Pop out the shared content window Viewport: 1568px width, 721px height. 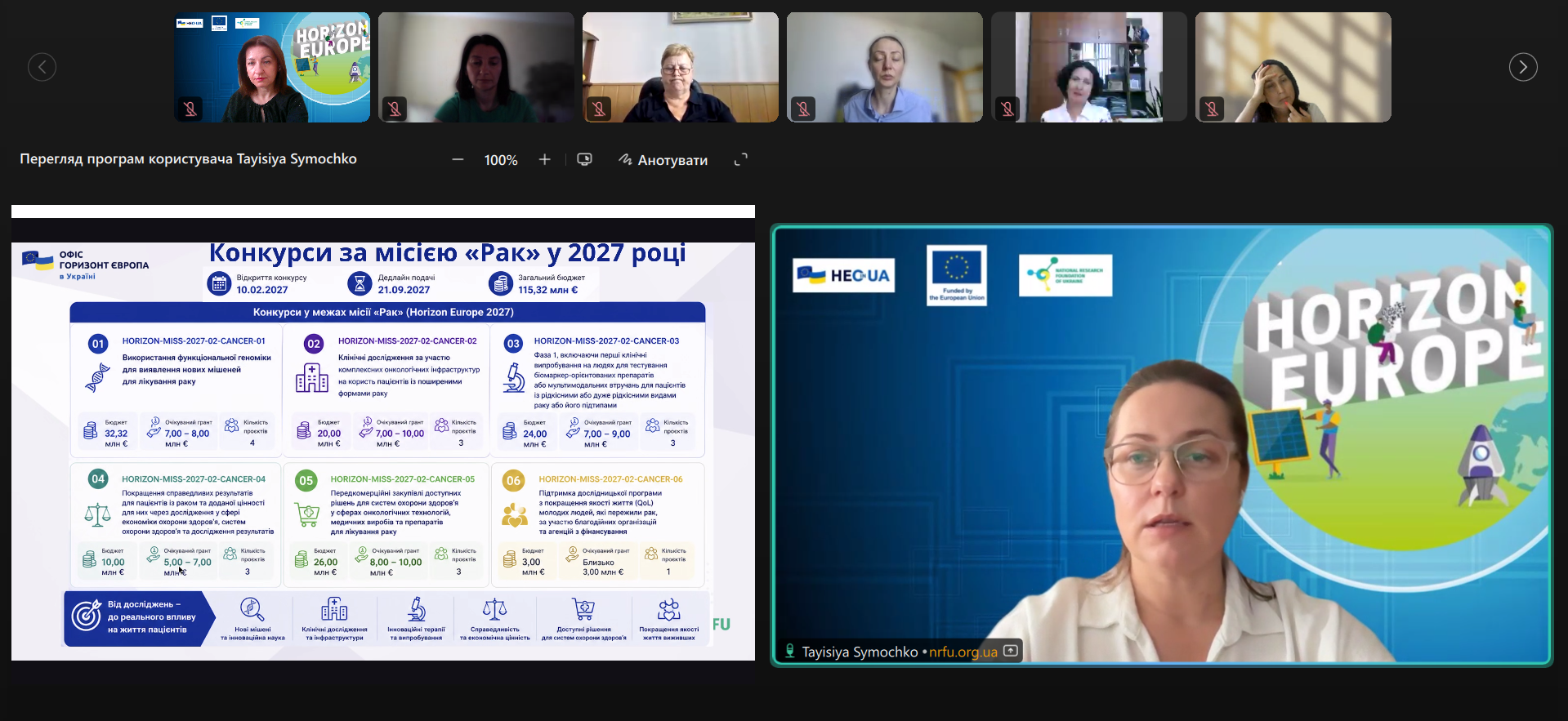click(584, 159)
